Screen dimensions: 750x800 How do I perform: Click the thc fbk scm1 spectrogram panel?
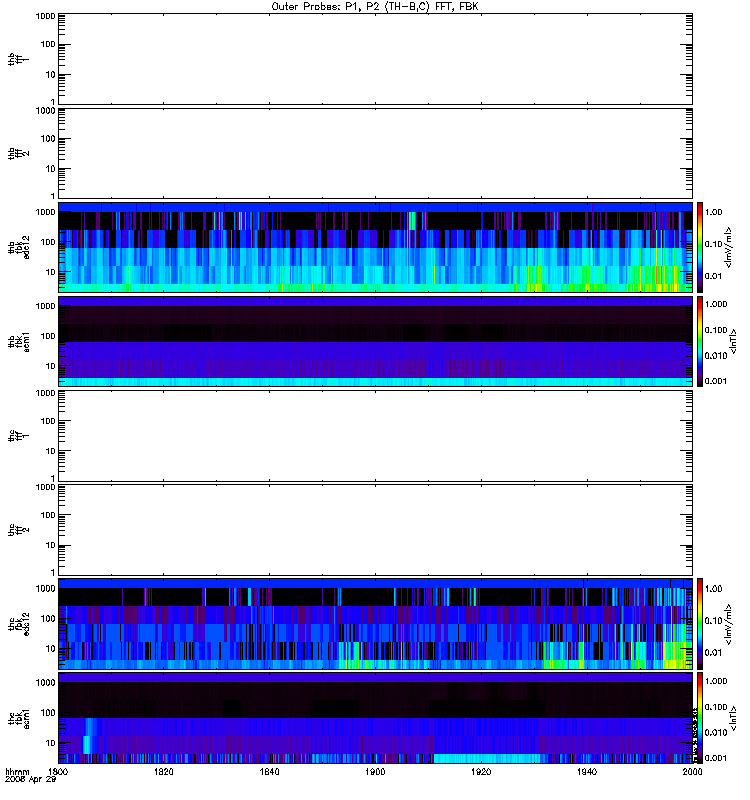click(x=375, y=718)
